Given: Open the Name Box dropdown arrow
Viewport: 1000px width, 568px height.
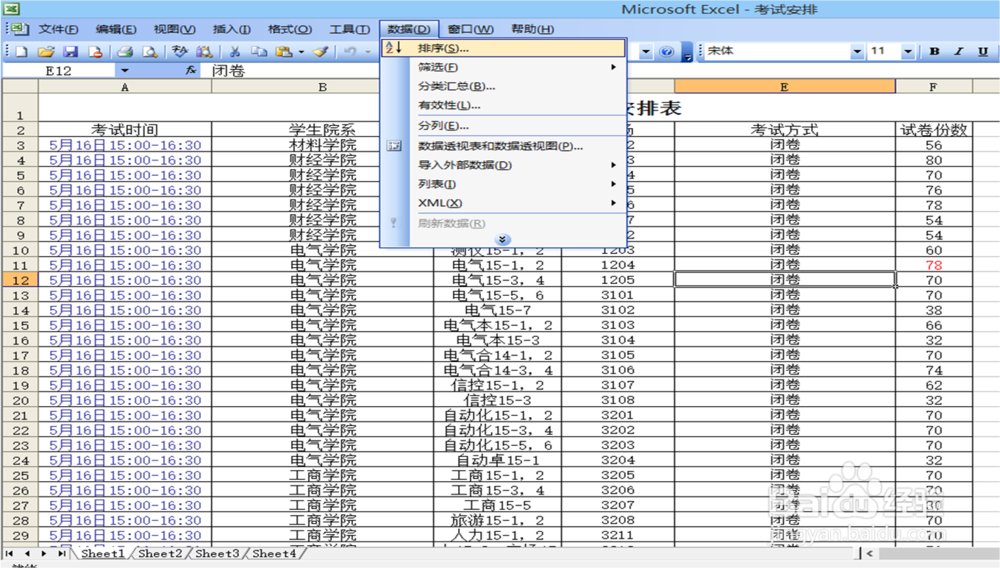Looking at the screenshot, I should point(125,70).
